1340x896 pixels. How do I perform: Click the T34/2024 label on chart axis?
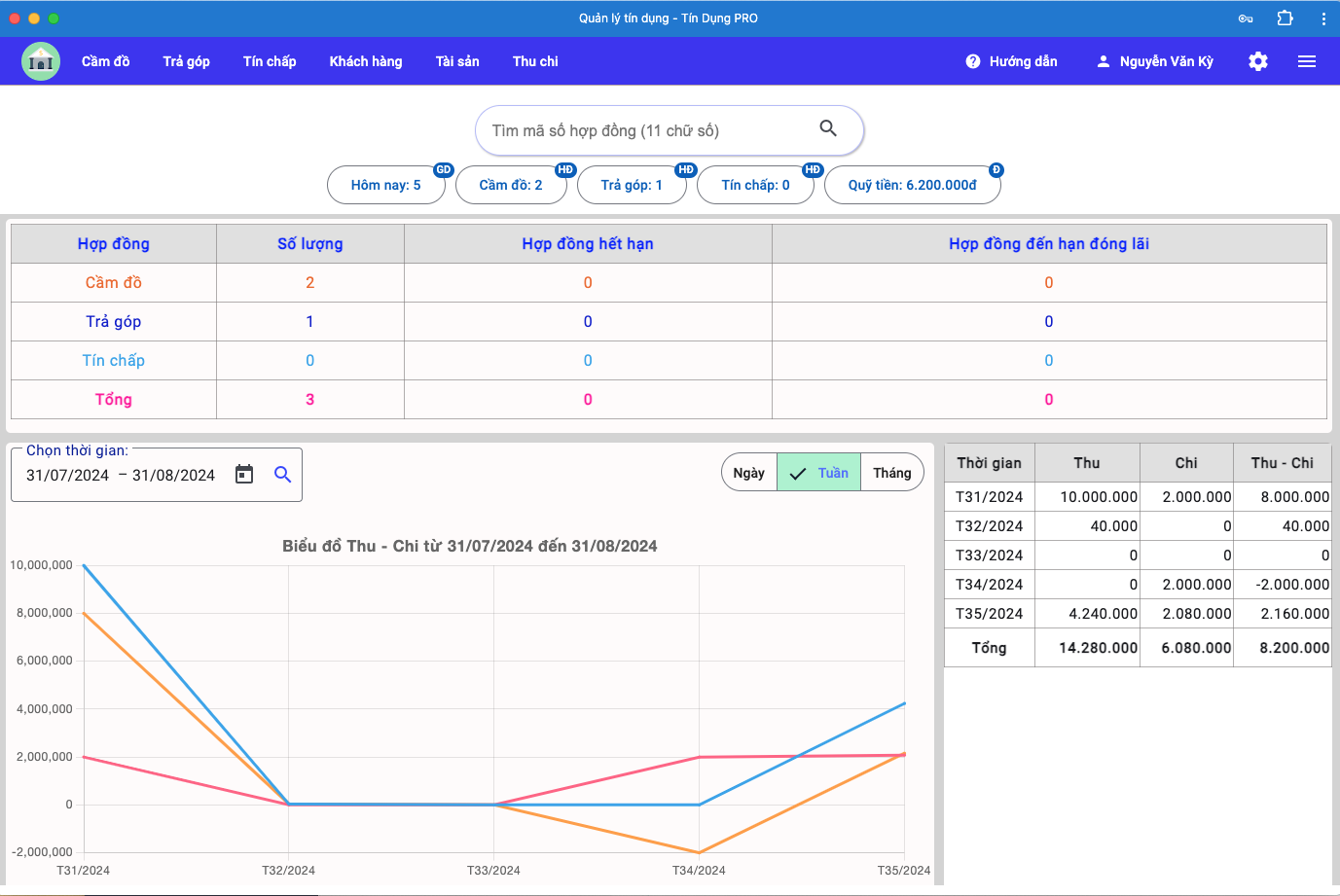coord(699,870)
